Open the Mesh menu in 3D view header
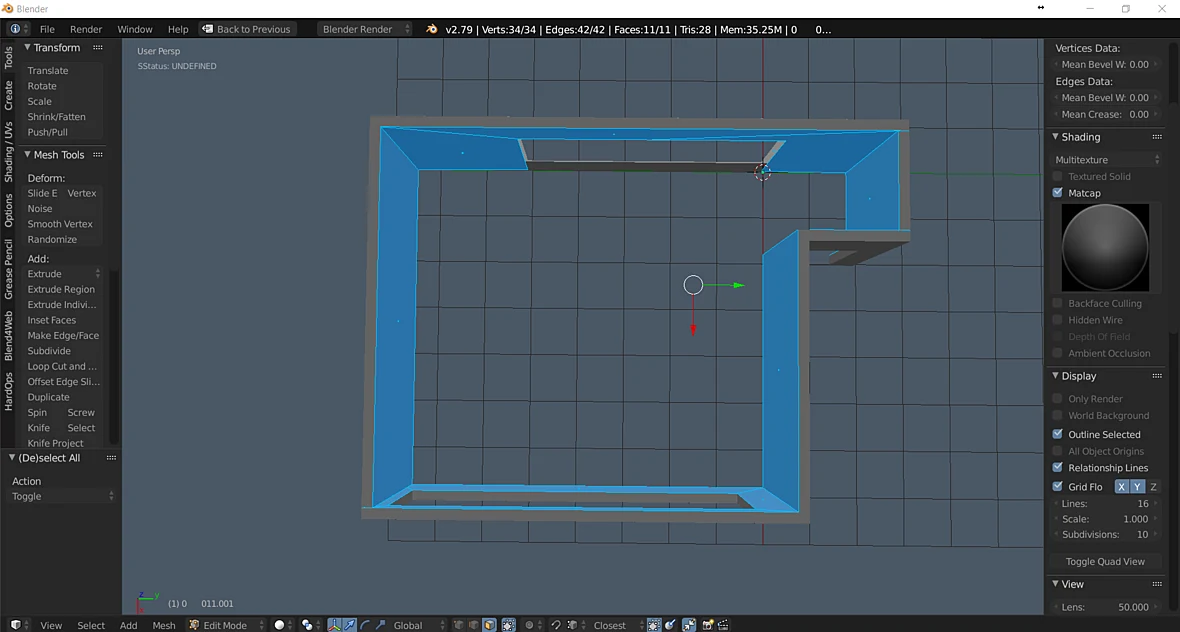The width and height of the screenshot is (1180, 632). coord(163,624)
